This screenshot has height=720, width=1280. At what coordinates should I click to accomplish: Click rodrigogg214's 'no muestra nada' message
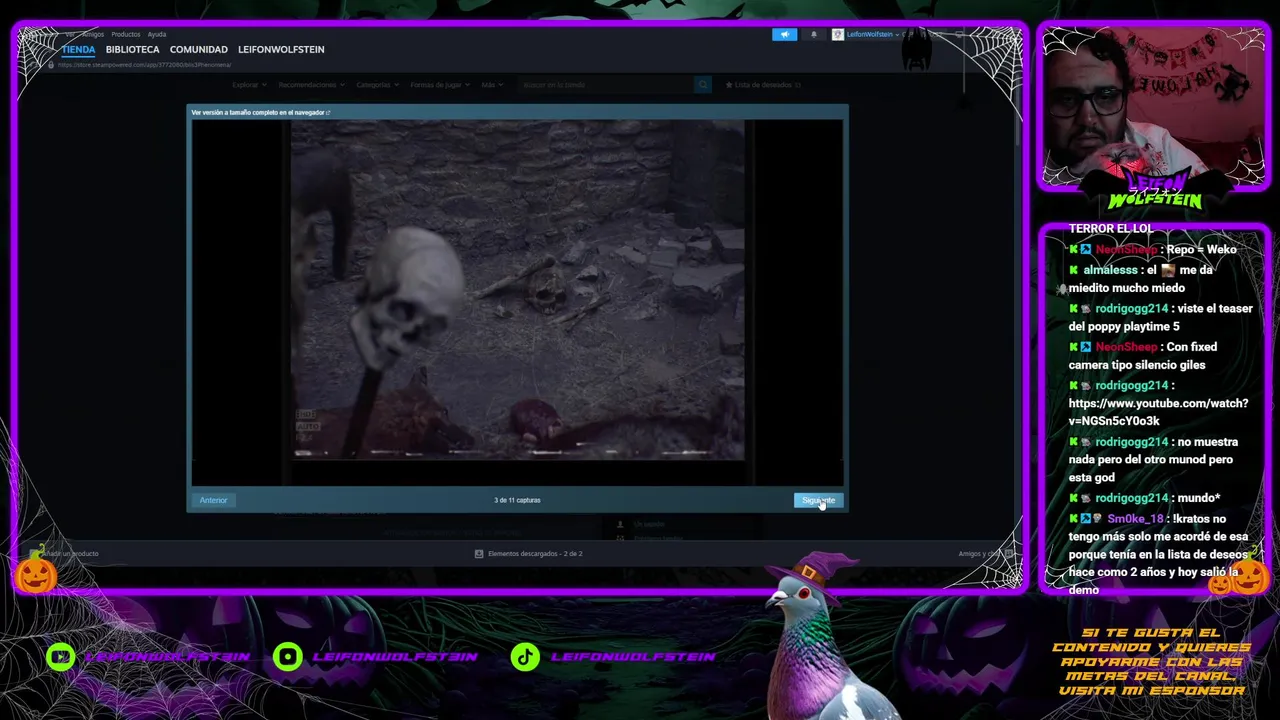pos(1153,460)
